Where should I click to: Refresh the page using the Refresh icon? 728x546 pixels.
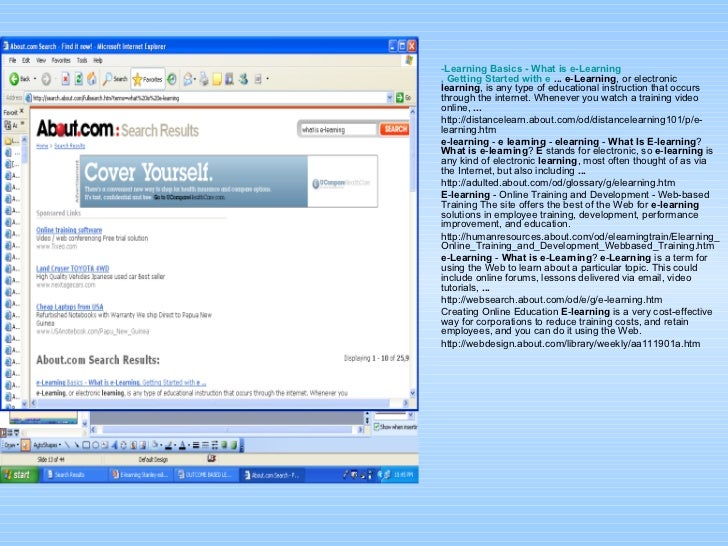pyautogui.click(x=78, y=79)
